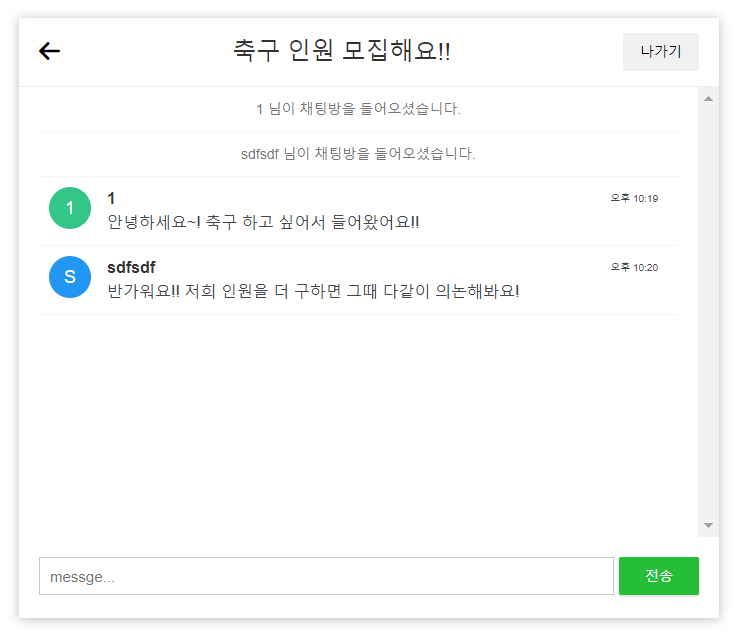The height and width of the screenshot is (637, 741).
Task: Click the timestamp 오후 10:20
Action: (634, 267)
